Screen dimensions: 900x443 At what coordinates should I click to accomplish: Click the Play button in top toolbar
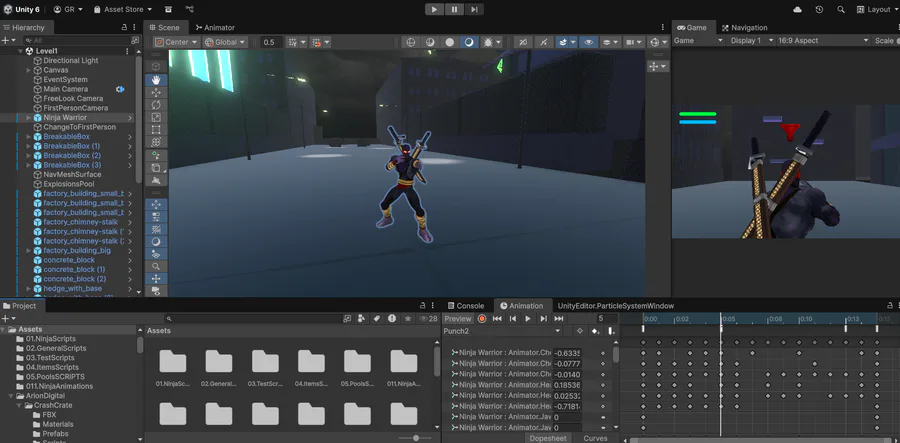(x=435, y=9)
